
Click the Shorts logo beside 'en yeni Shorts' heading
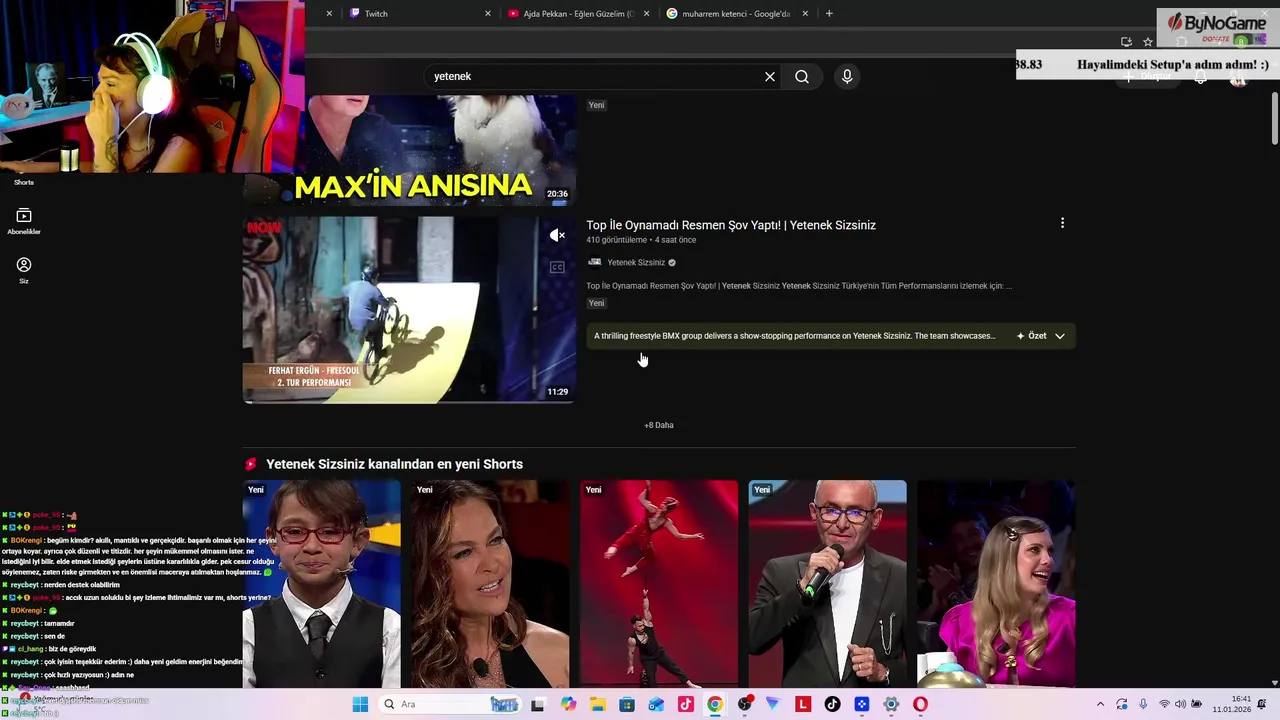pos(251,464)
